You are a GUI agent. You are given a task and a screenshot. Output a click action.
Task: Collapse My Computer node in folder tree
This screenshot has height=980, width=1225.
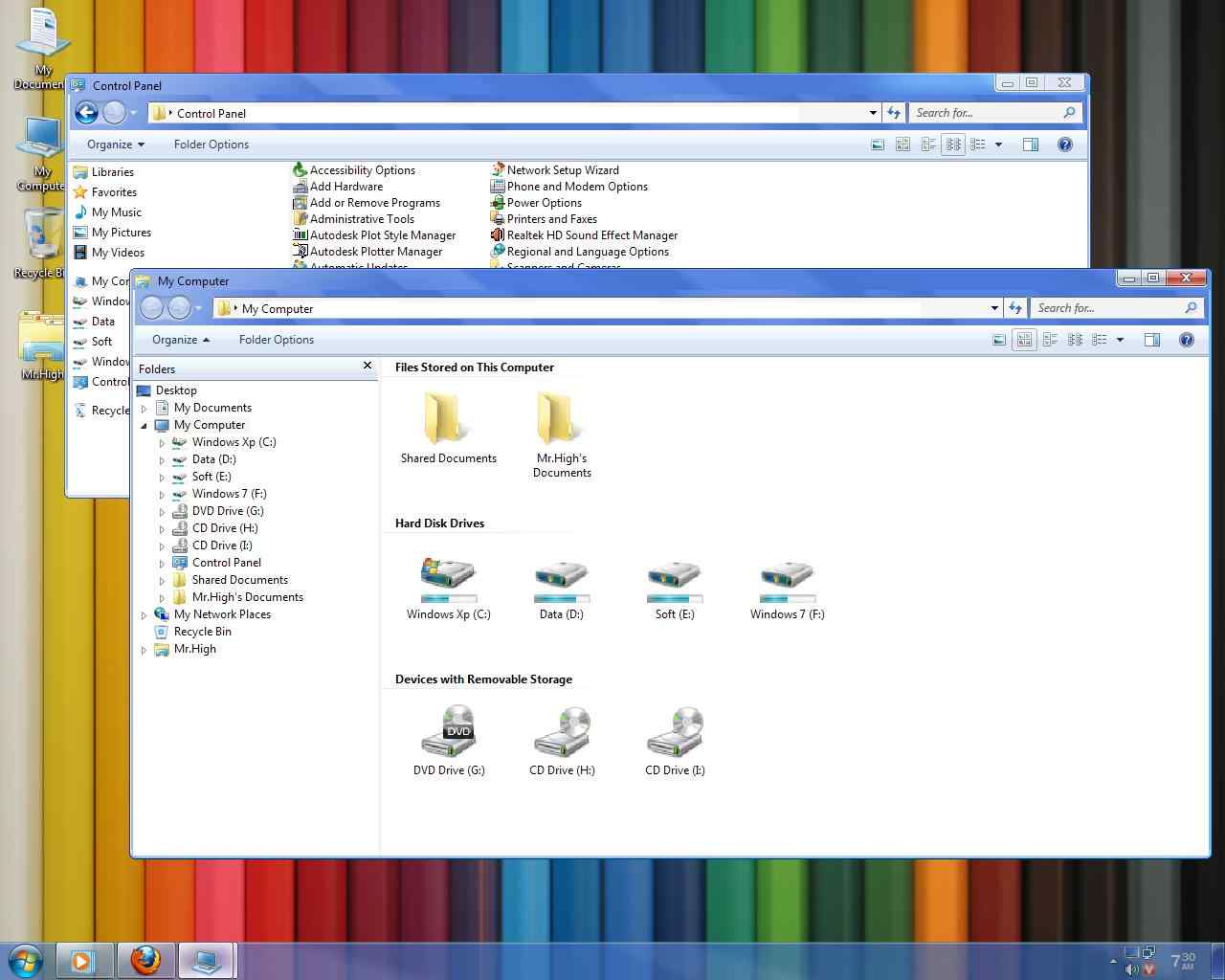[144, 425]
